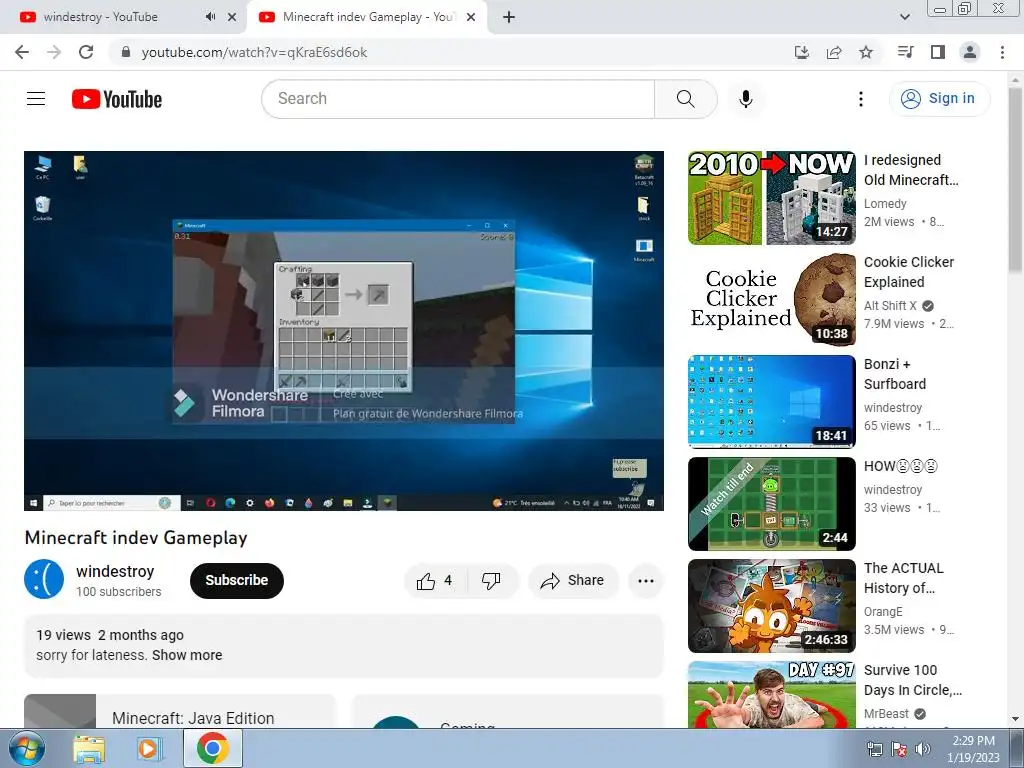Open Chrome profile avatar
The height and width of the screenshot is (768, 1024).
click(970, 52)
